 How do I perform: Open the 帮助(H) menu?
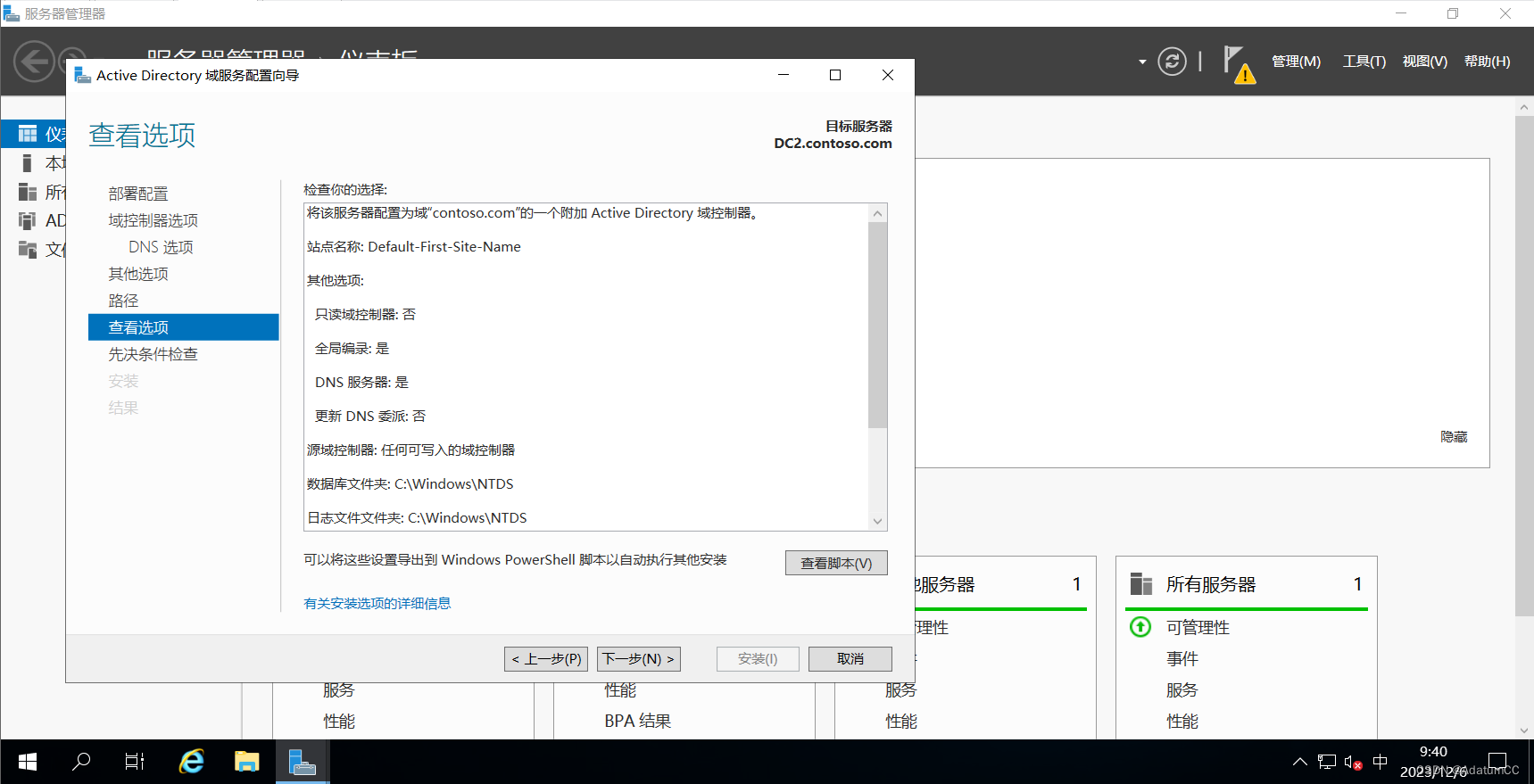(x=1487, y=62)
